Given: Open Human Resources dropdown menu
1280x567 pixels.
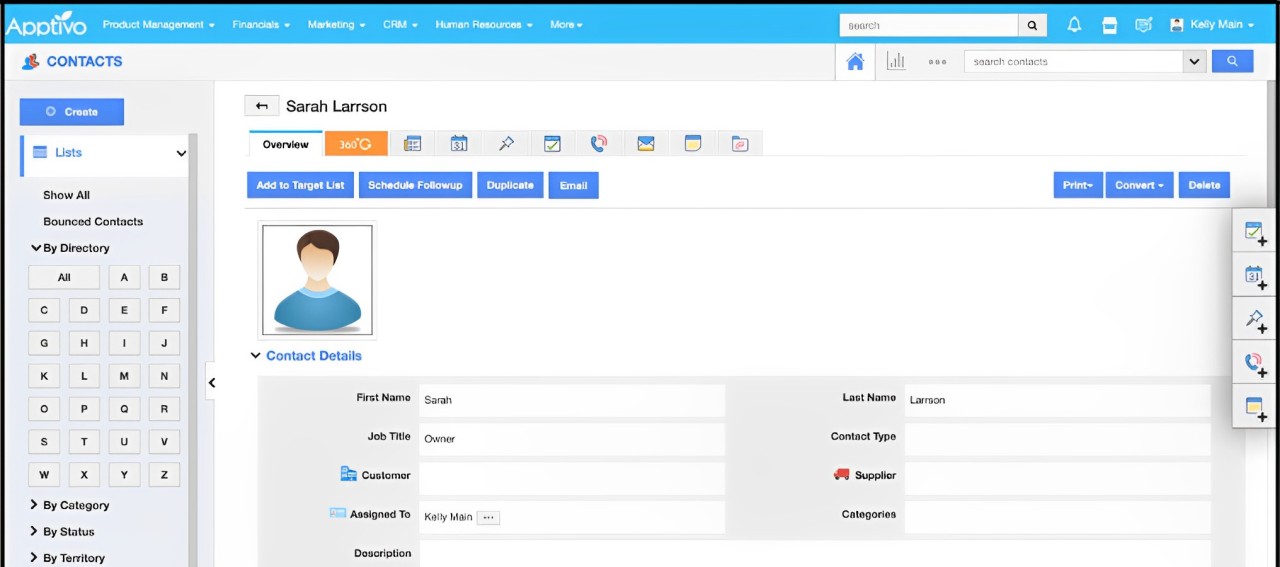Looking at the screenshot, I should (484, 25).
